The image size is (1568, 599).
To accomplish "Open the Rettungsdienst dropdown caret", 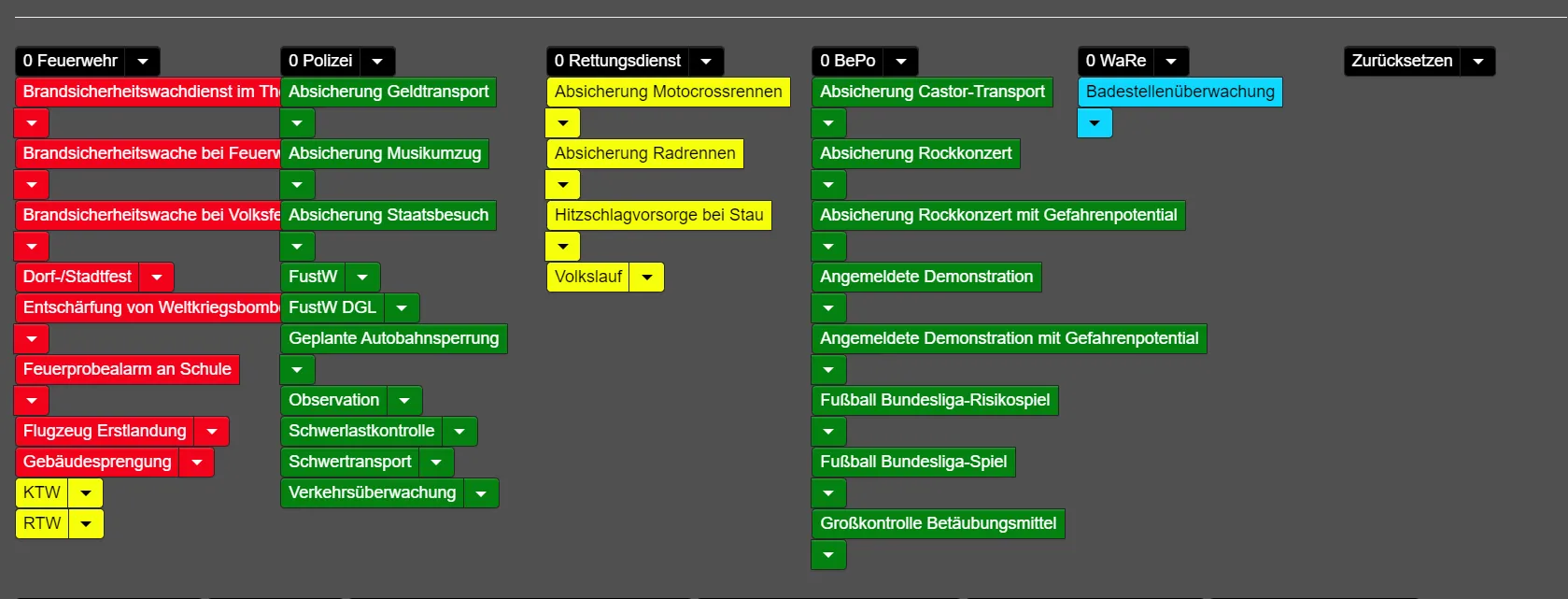I will (x=706, y=62).
